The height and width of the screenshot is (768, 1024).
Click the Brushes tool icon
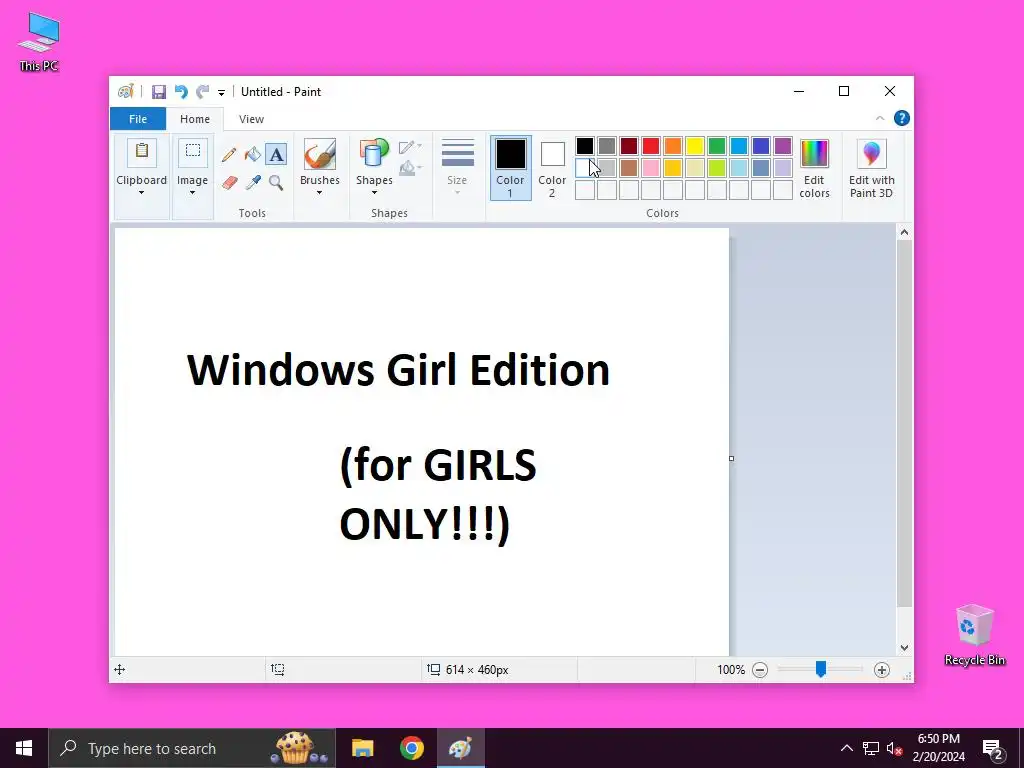[x=320, y=154]
